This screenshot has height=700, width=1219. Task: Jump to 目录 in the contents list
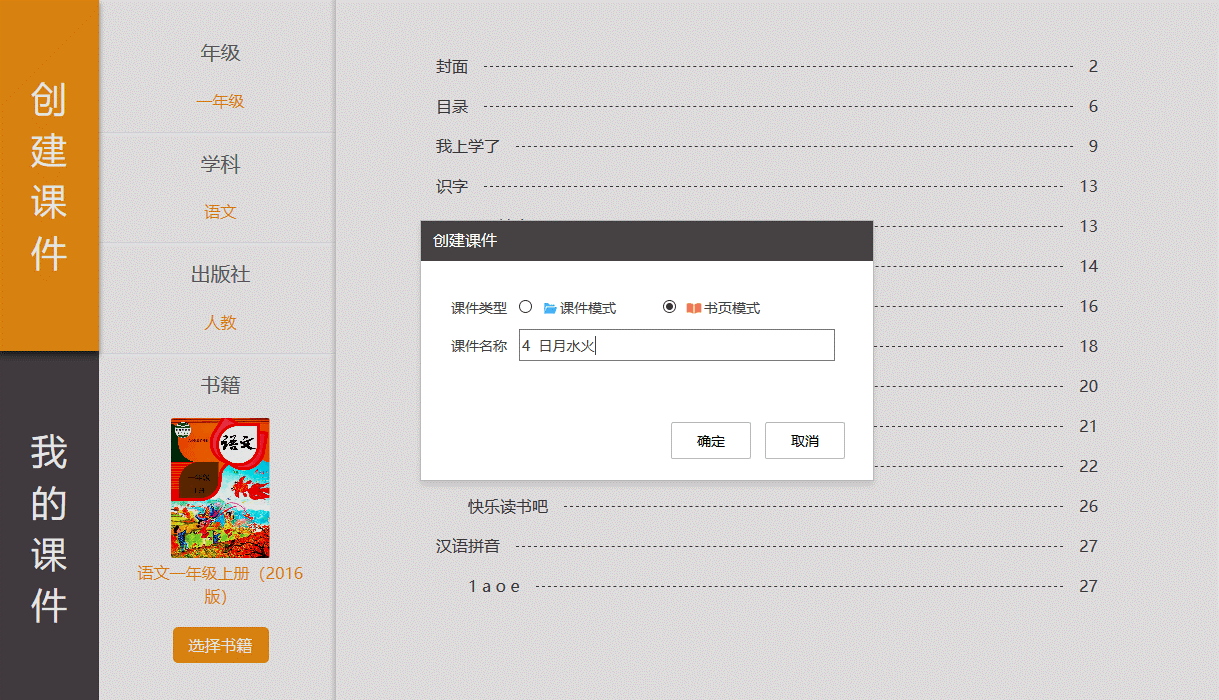tap(452, 107)
